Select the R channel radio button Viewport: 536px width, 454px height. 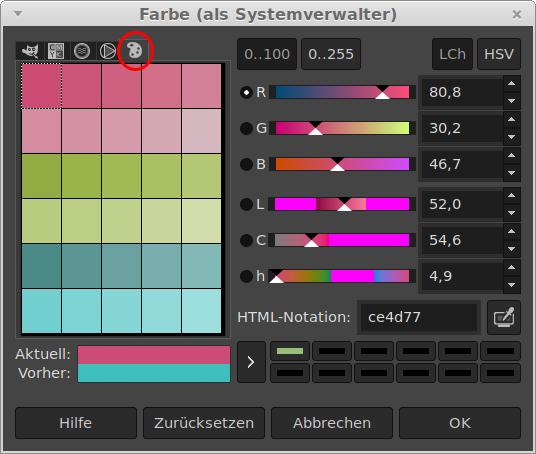click(x=246, y=92)
